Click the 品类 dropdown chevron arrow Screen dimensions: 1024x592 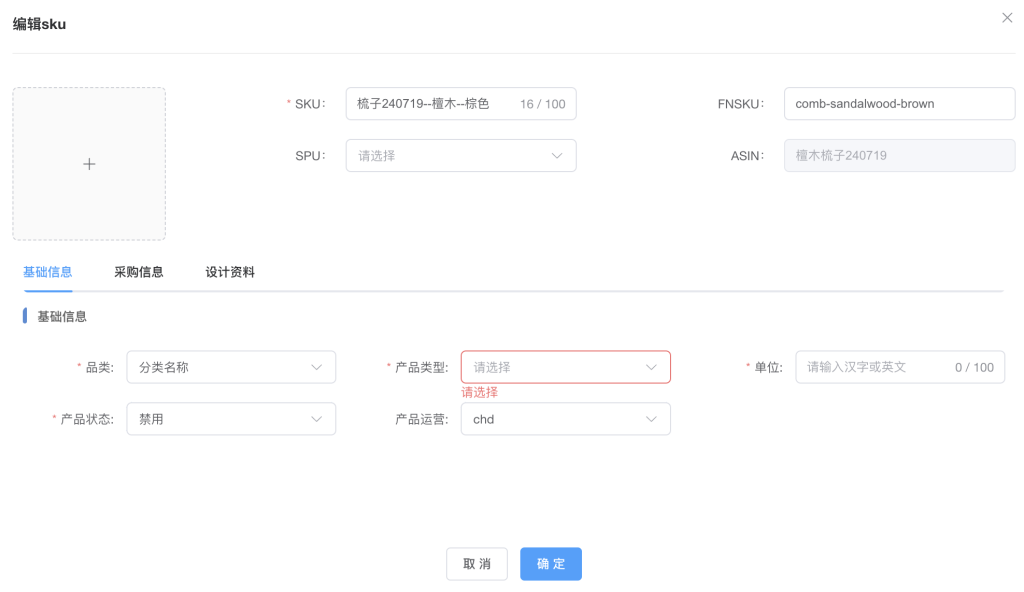pos(316,367)
